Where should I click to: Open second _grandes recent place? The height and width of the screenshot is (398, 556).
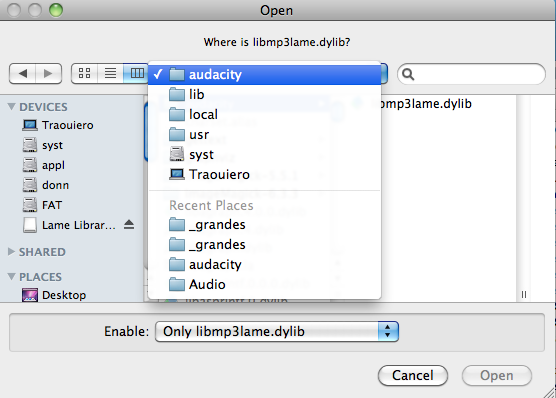265,244
